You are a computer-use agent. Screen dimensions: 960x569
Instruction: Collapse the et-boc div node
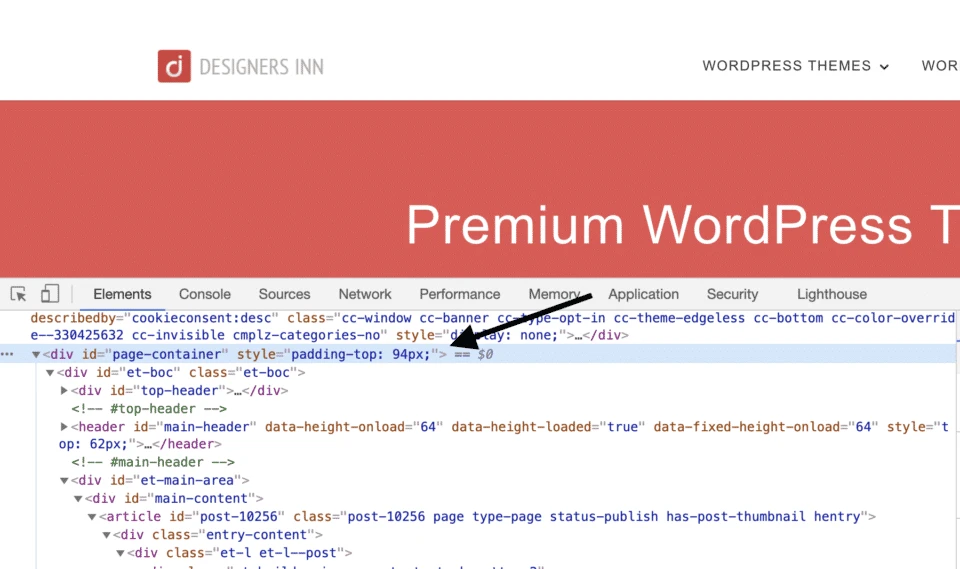50,372
